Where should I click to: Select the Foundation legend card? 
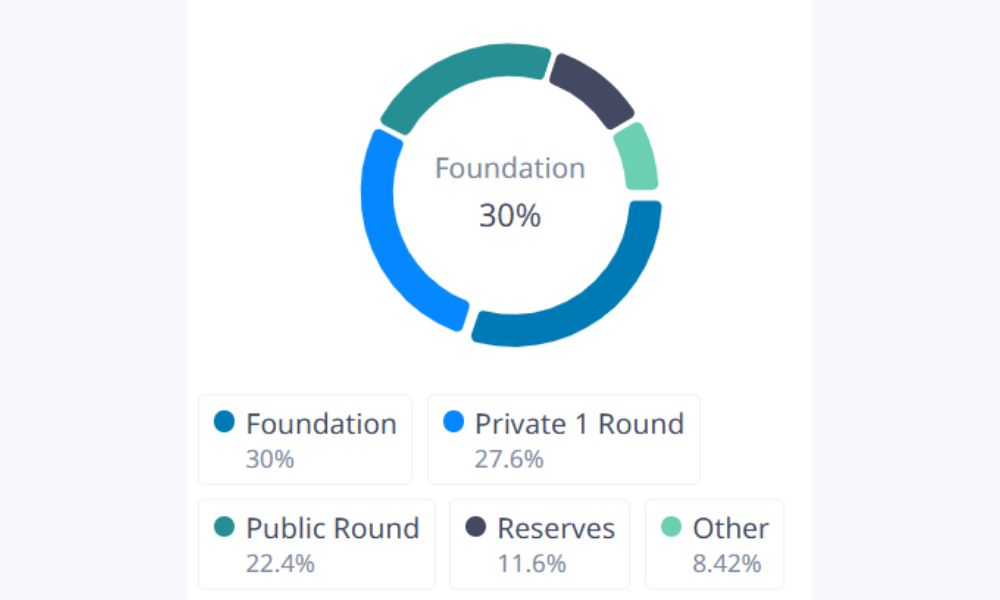click(305, 440)
